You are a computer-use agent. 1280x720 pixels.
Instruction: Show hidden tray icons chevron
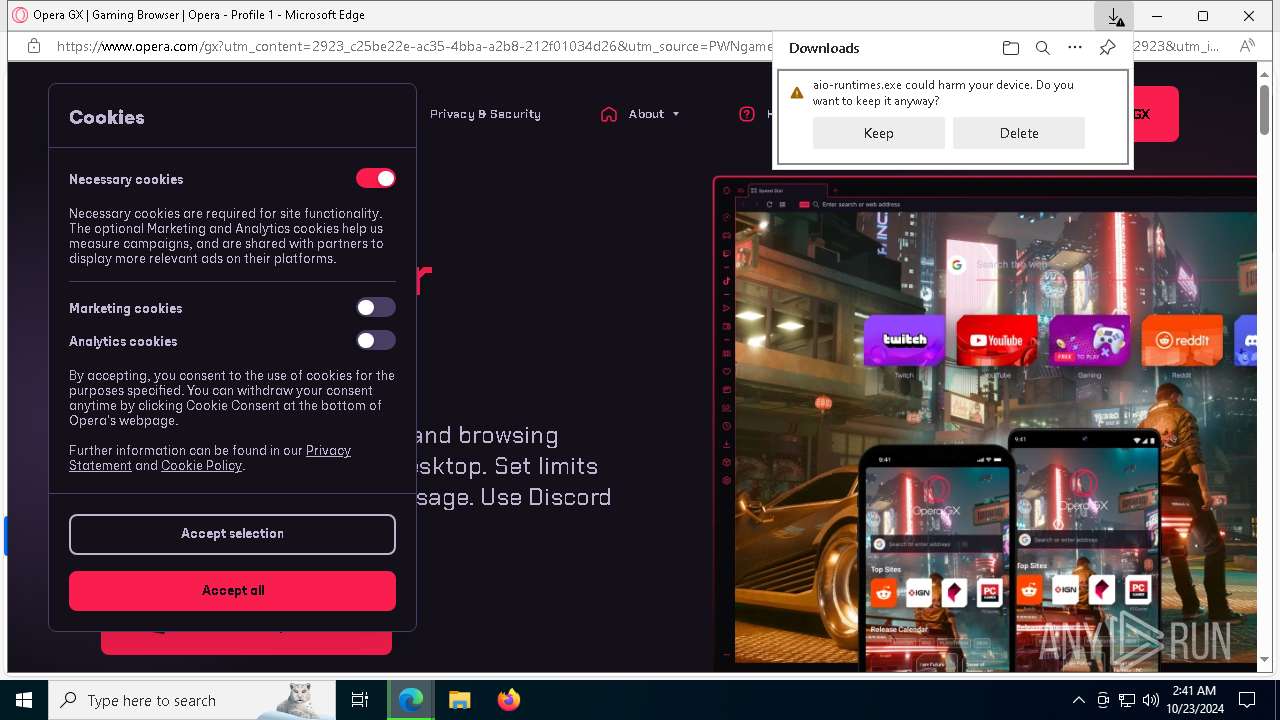(1078, 700)
